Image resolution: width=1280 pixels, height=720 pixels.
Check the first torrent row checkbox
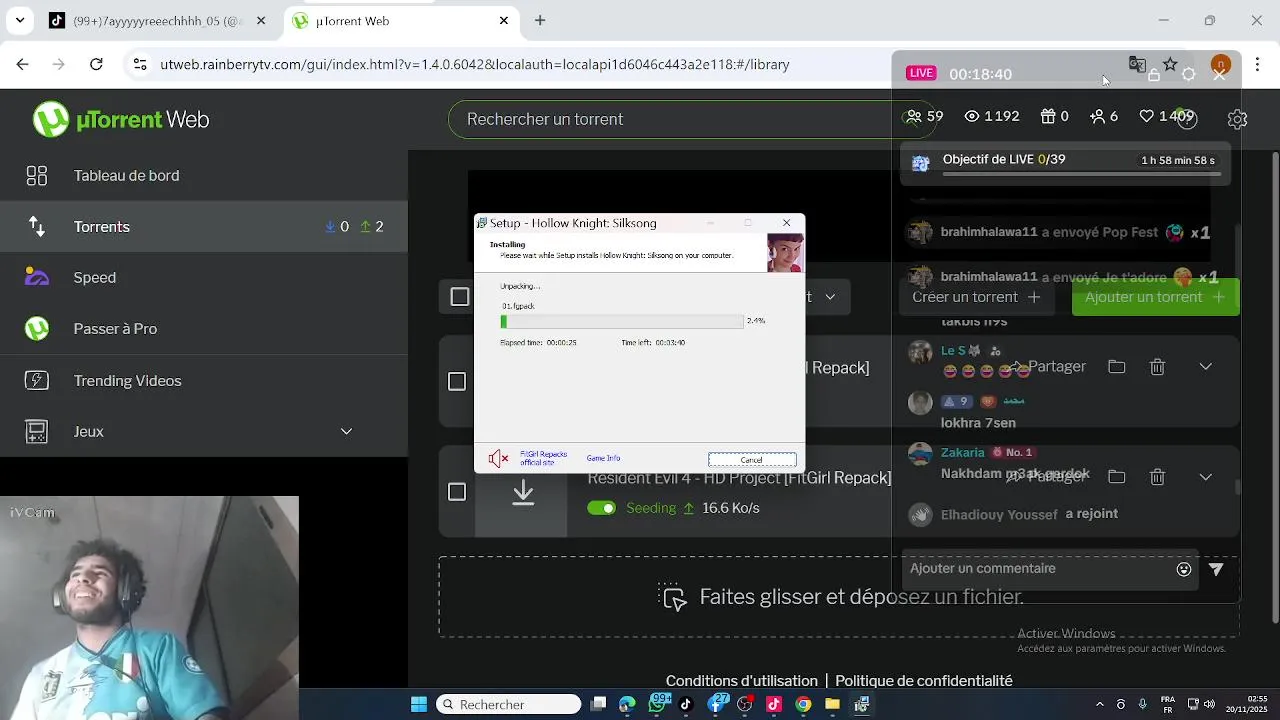[457, 382]
